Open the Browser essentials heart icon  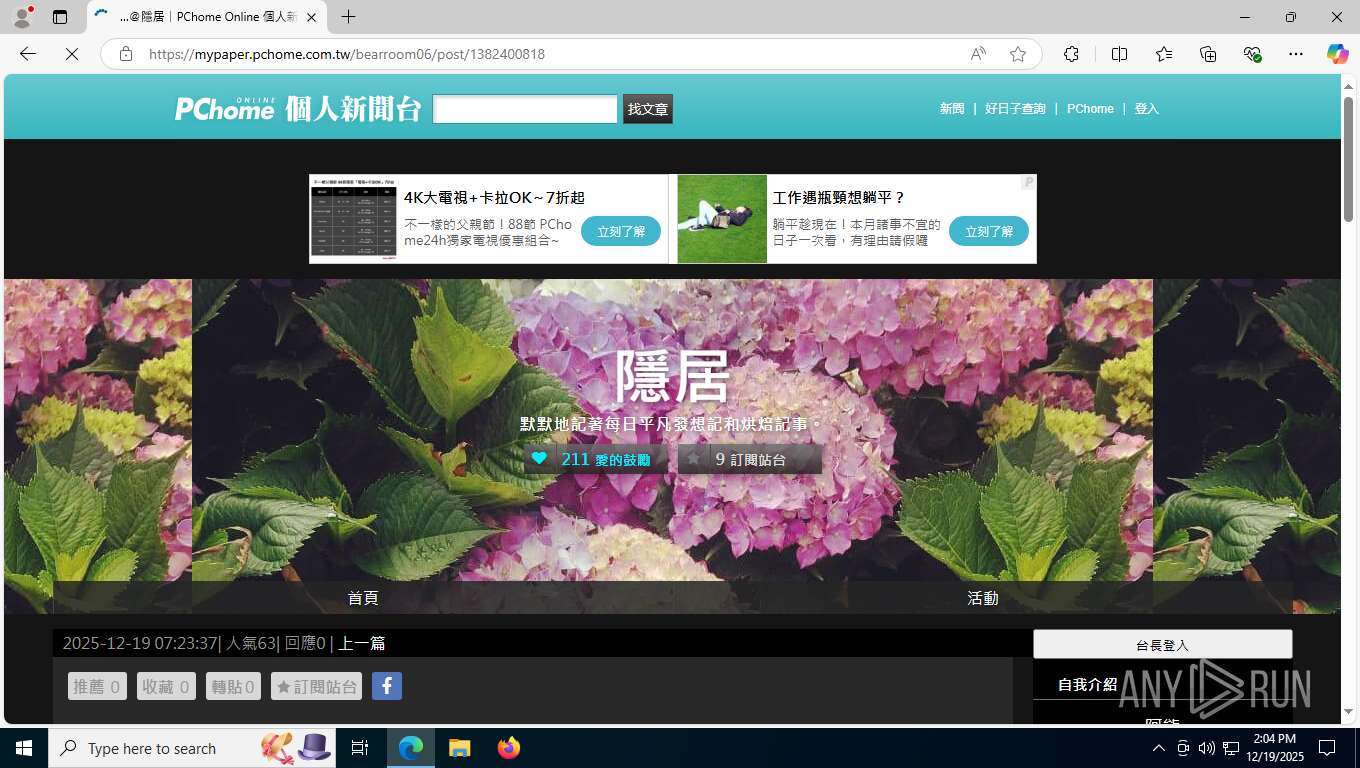click(x=1252, y=54)
